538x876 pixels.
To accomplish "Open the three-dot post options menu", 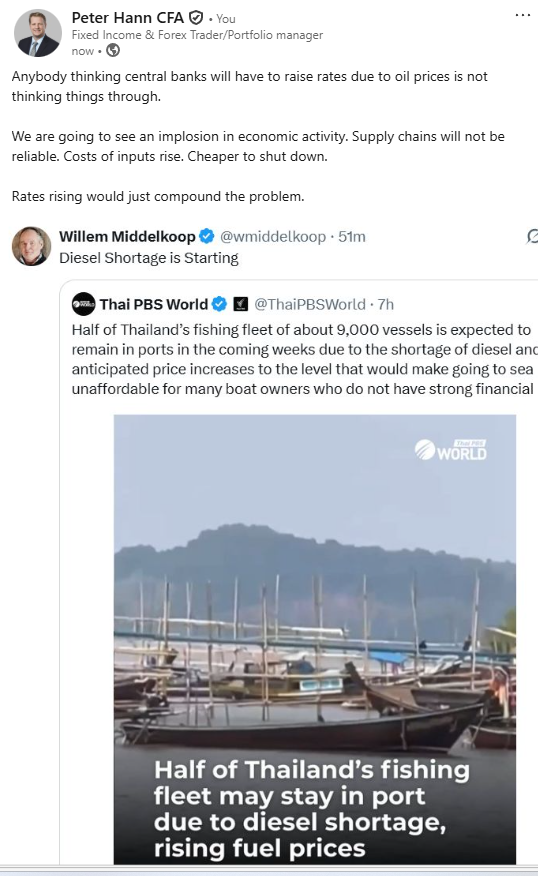I will (x=522, y=15).
